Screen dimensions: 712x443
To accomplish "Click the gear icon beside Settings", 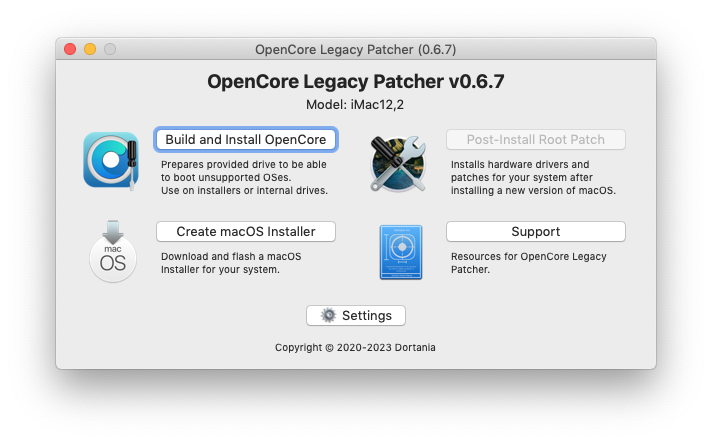I will [328, 315].
